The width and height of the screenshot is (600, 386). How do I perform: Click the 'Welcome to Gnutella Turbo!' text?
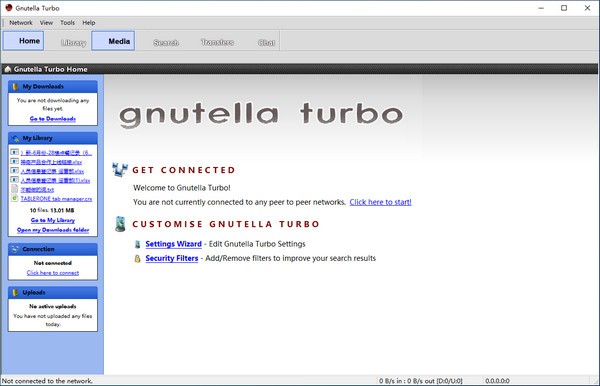click(x=182, y=188)
